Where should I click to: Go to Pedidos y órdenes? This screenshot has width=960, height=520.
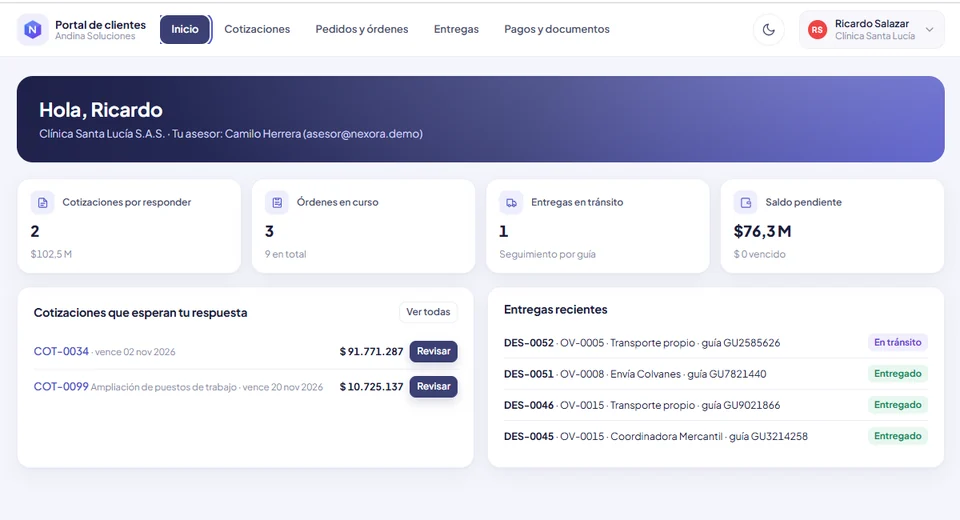tap(362, 29)
